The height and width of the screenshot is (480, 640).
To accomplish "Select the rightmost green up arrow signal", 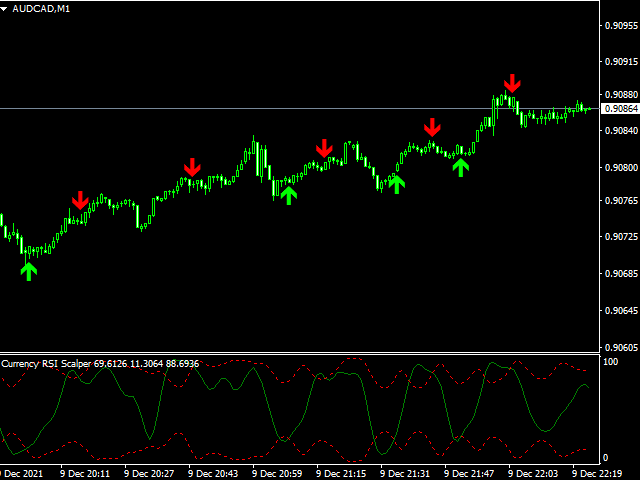I will click(x=460, y=166).
